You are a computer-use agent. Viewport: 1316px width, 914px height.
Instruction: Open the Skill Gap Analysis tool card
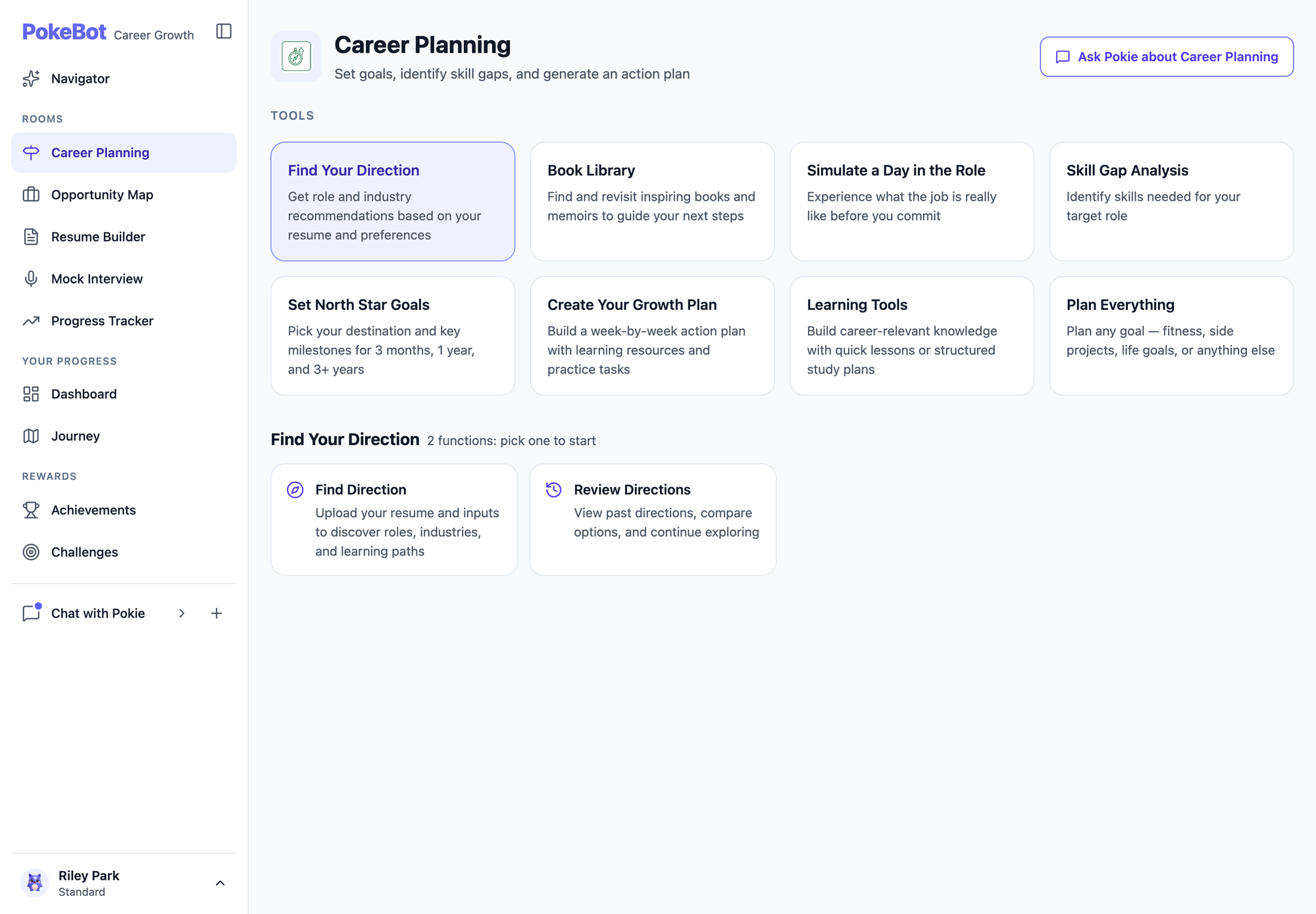1171,201
